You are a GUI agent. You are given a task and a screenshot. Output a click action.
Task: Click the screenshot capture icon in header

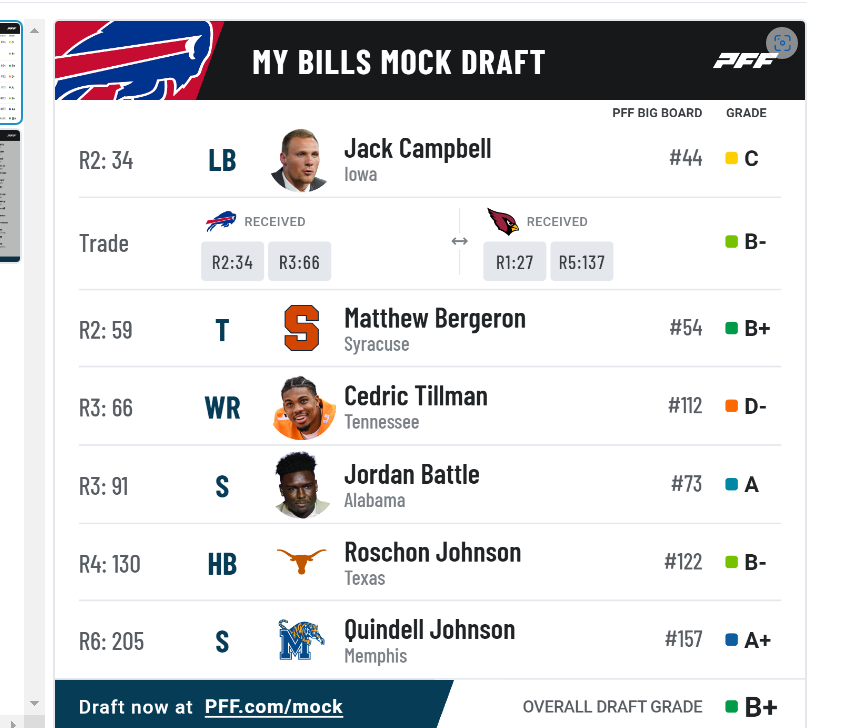782,43
